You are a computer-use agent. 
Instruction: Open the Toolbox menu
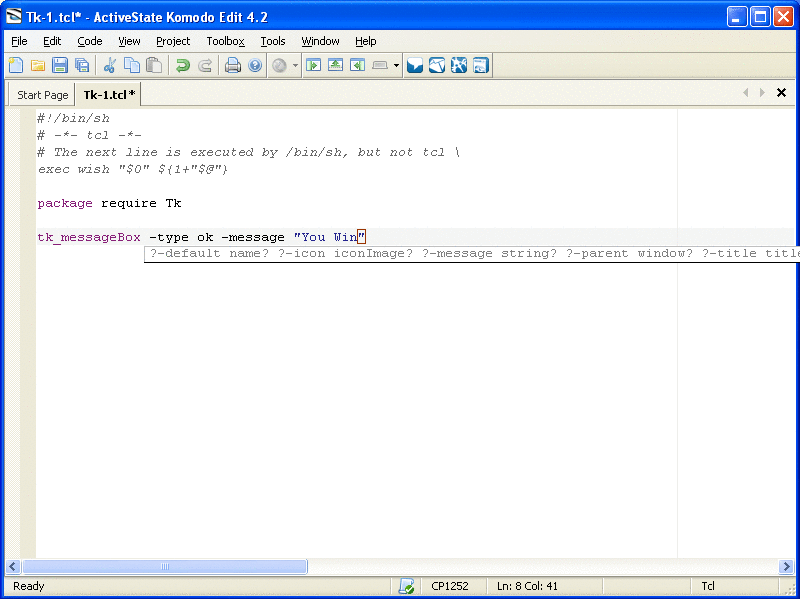pyautogui.click(x=225, y=41)
